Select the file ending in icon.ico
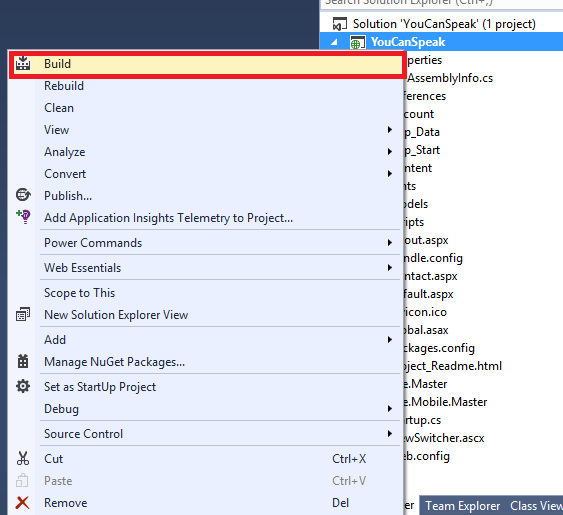563x515 pixels. pos(425,312)
